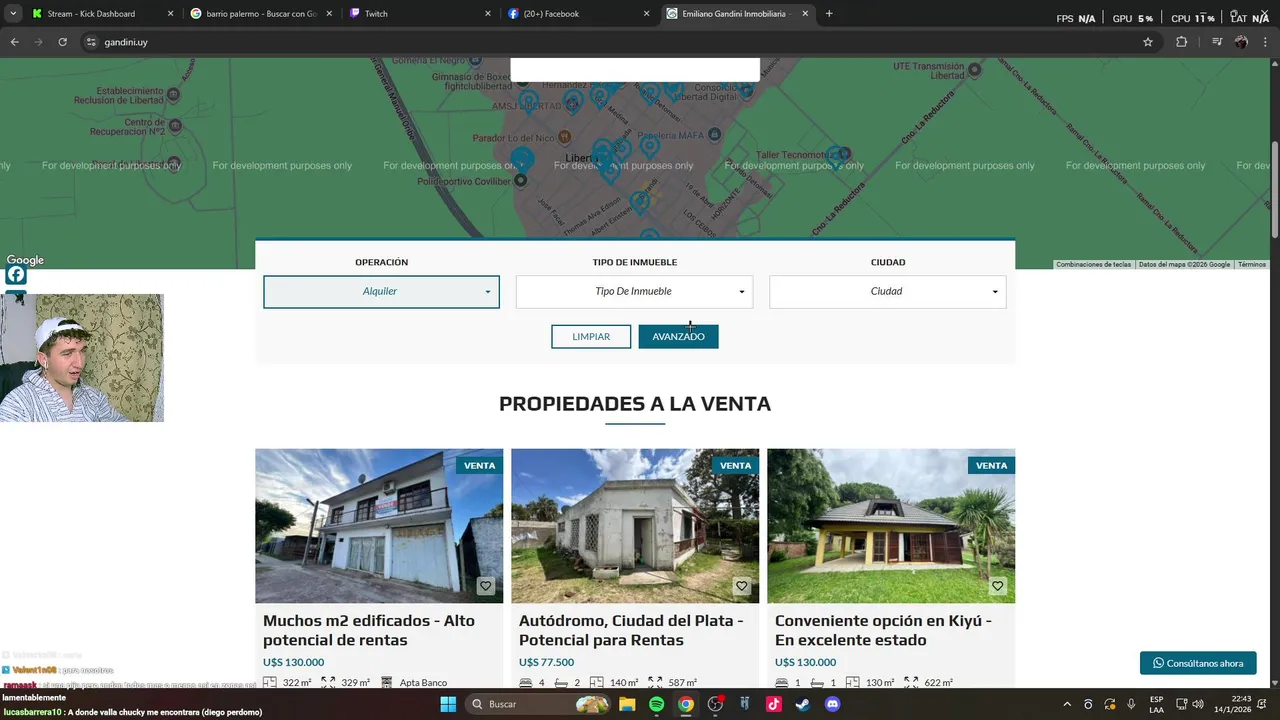Open File Explorer from the taskbar
Screen dimensions: 1280x720
[627, 704]
